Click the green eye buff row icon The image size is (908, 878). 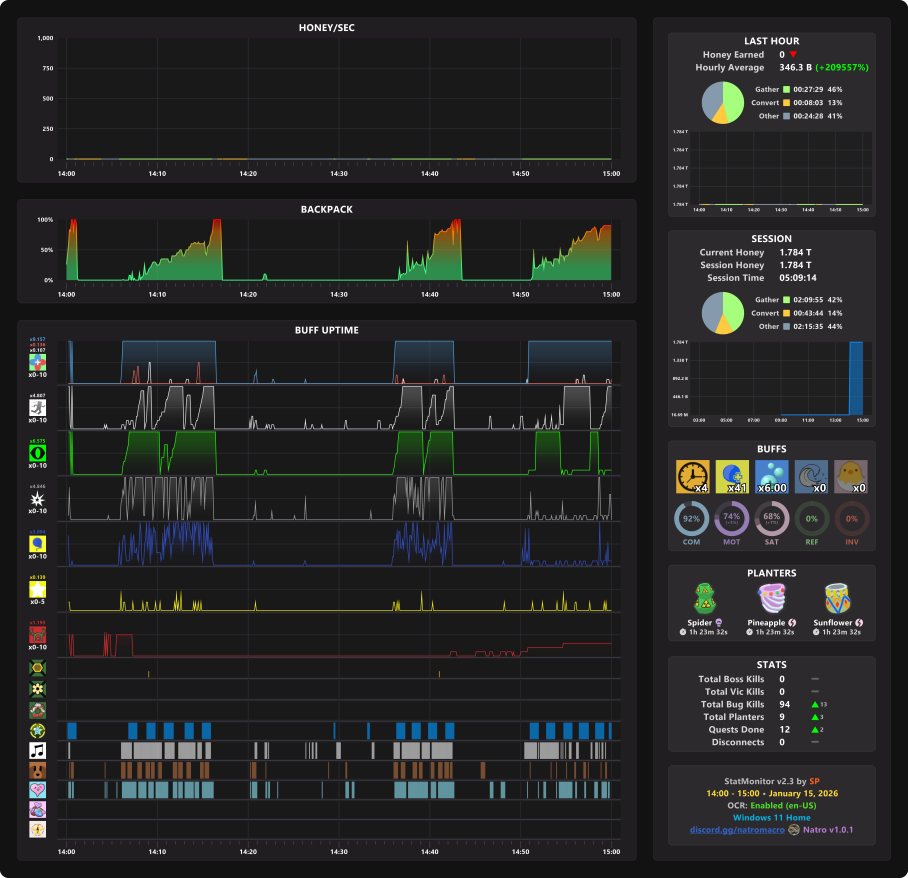[38, 453]
